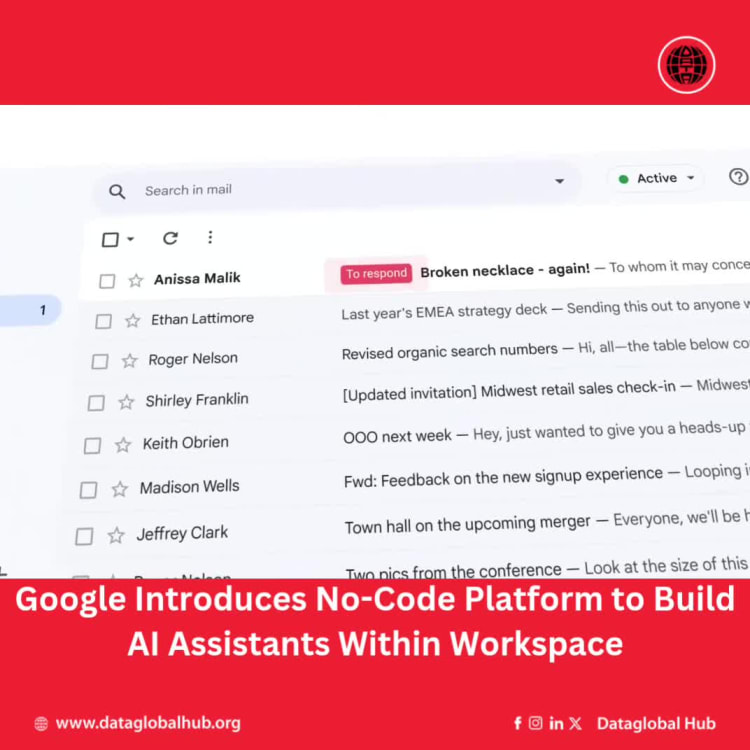Star the Anissa Malik email
This screenshot has height=750, width=750.
click(135, 280)
